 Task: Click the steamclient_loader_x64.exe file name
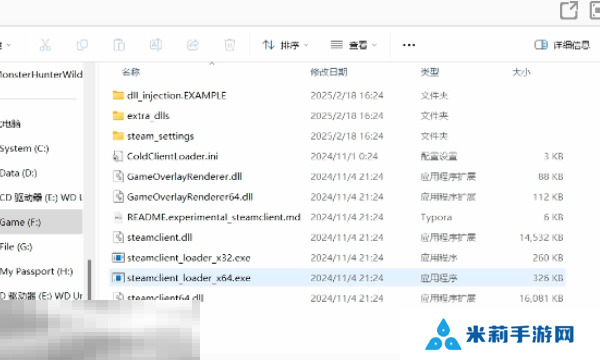189,278
